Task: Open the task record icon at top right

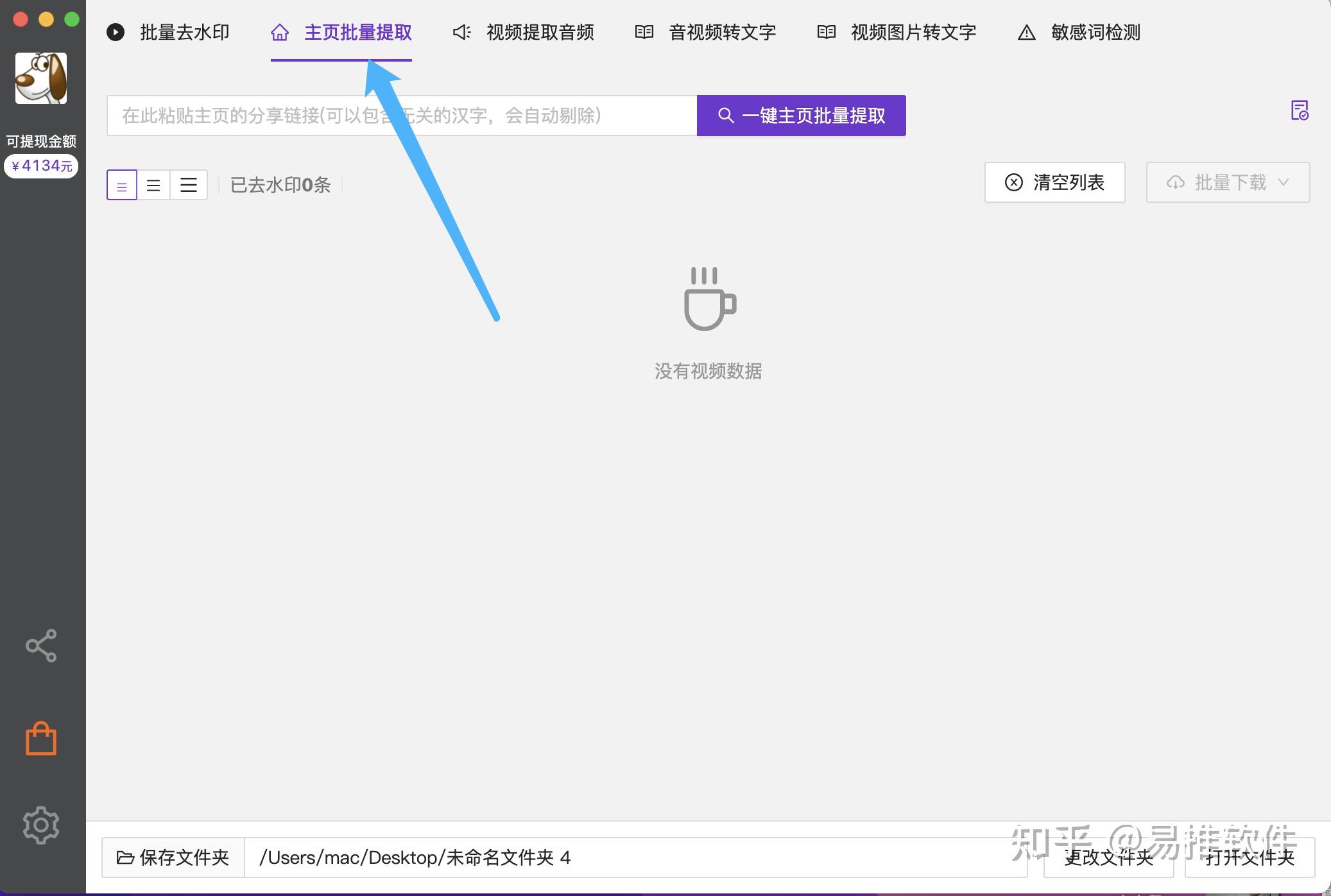Action: [x=1299, y=110]
